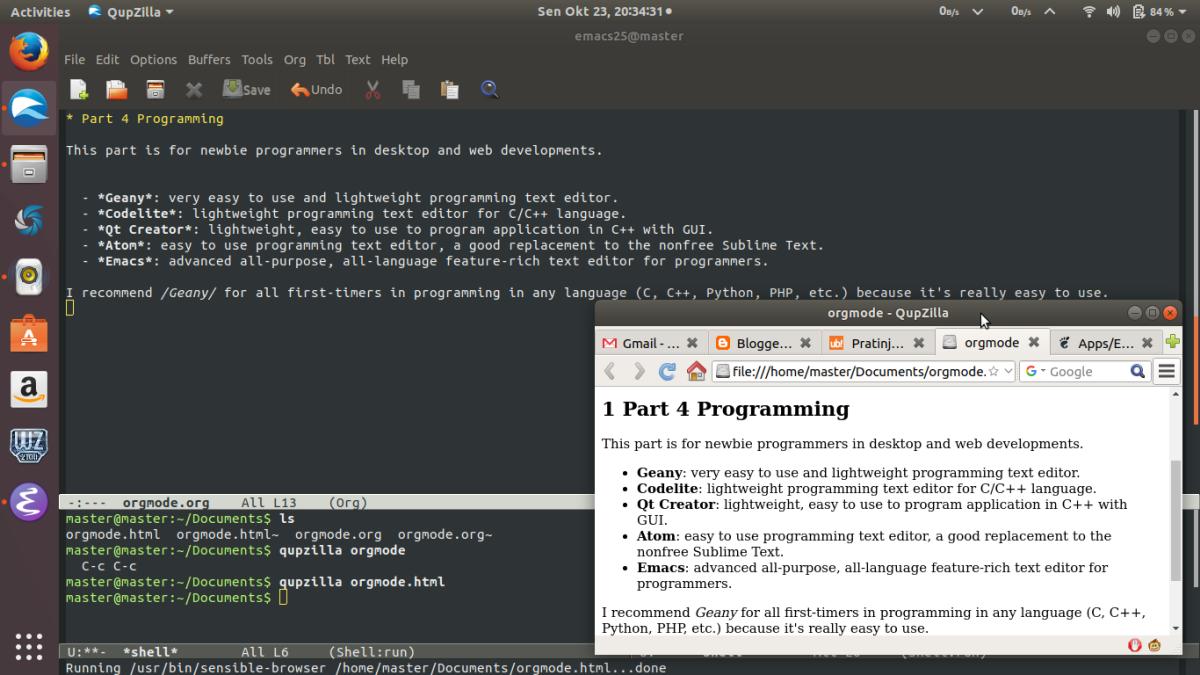
Task: Open the Help menu in Emacs
Action: [x=395, y=59]
